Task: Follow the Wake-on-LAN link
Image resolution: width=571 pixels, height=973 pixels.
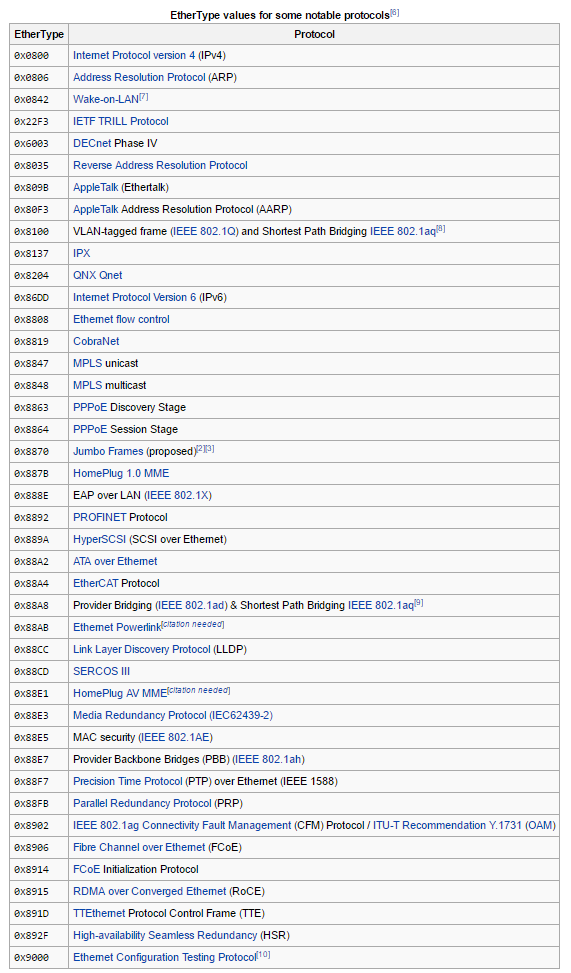Action: (106, 99)
